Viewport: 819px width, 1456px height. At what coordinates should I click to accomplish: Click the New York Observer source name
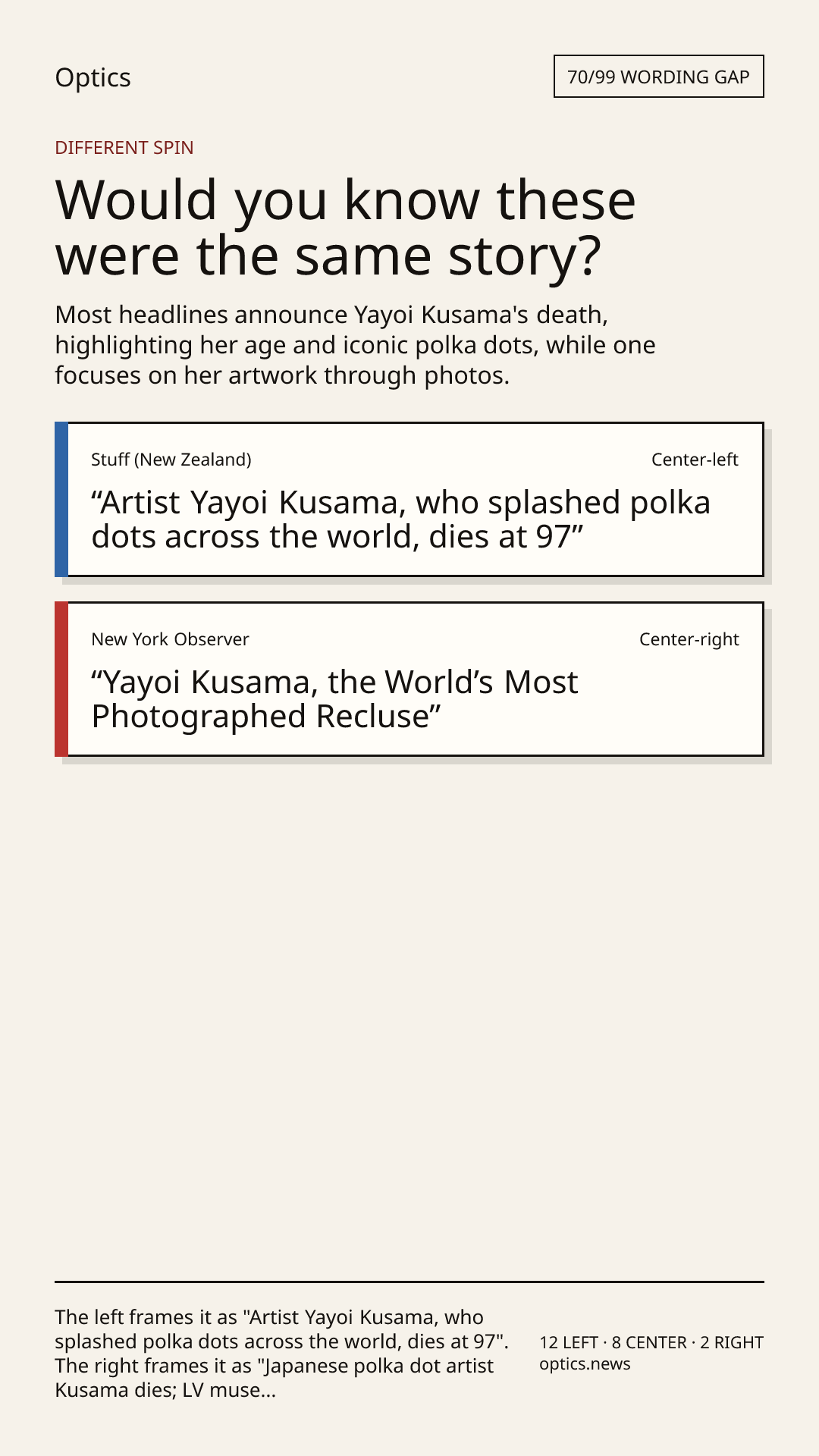click(x=170, y=639)
